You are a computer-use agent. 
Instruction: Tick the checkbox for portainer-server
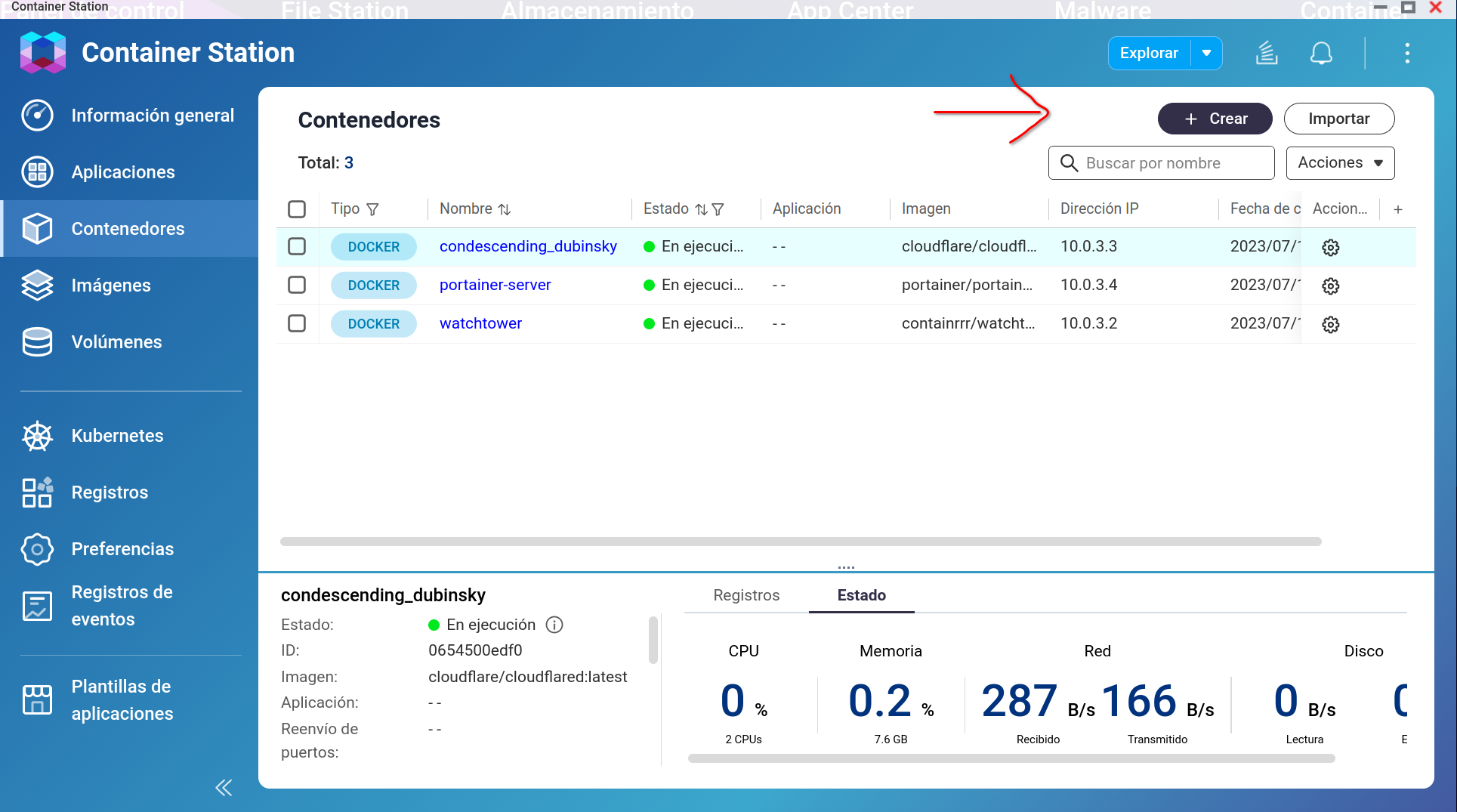pyautogui.click(x=297, y=286)
